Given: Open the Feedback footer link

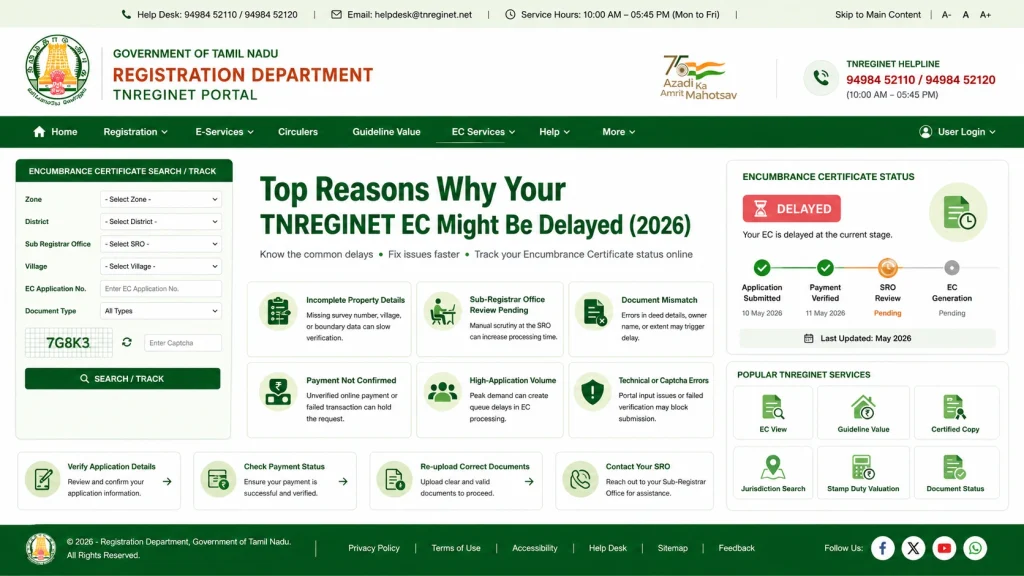Looking at the screenshot, I should click(737, 548).
